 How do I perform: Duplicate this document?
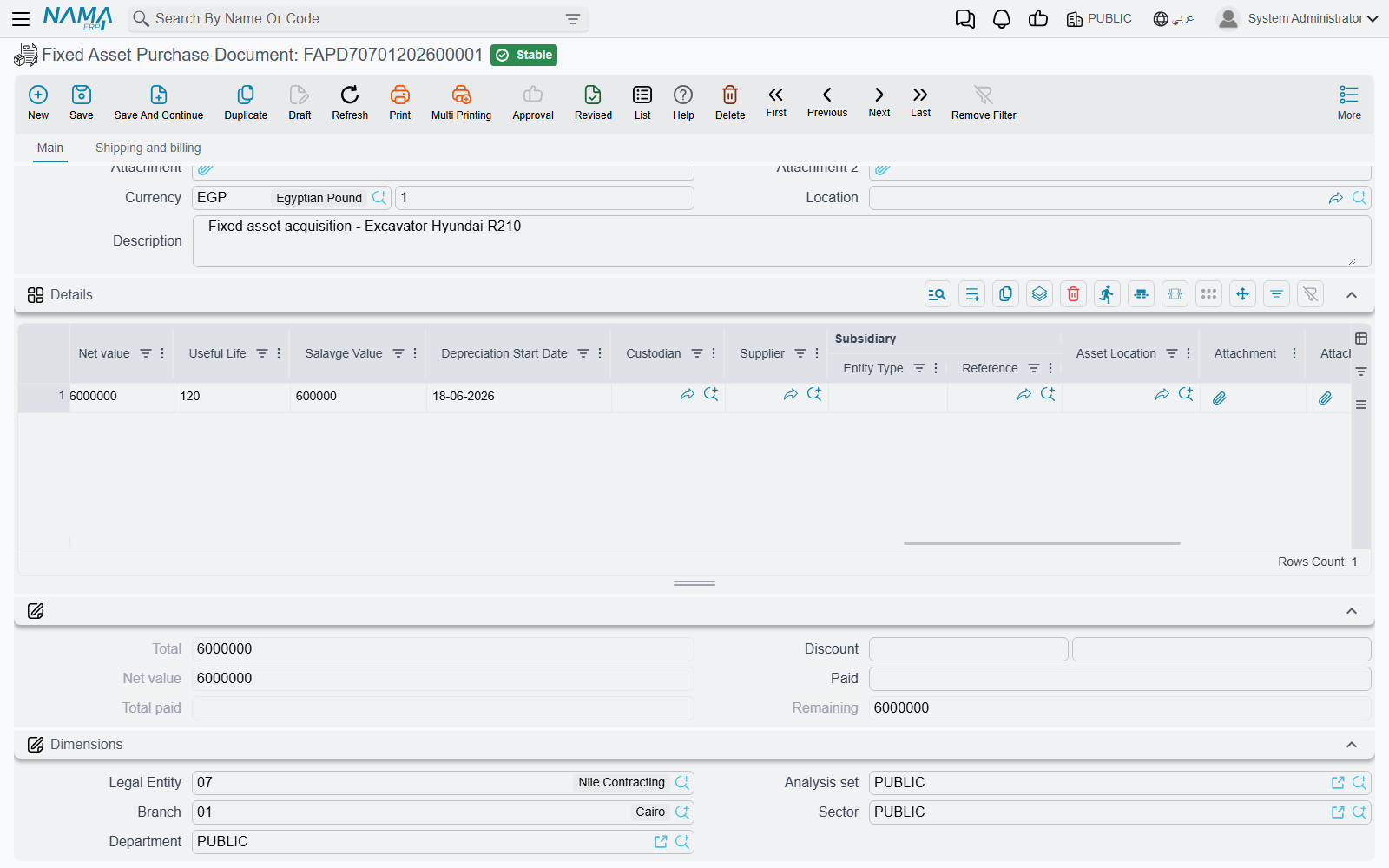coord(246,102)
